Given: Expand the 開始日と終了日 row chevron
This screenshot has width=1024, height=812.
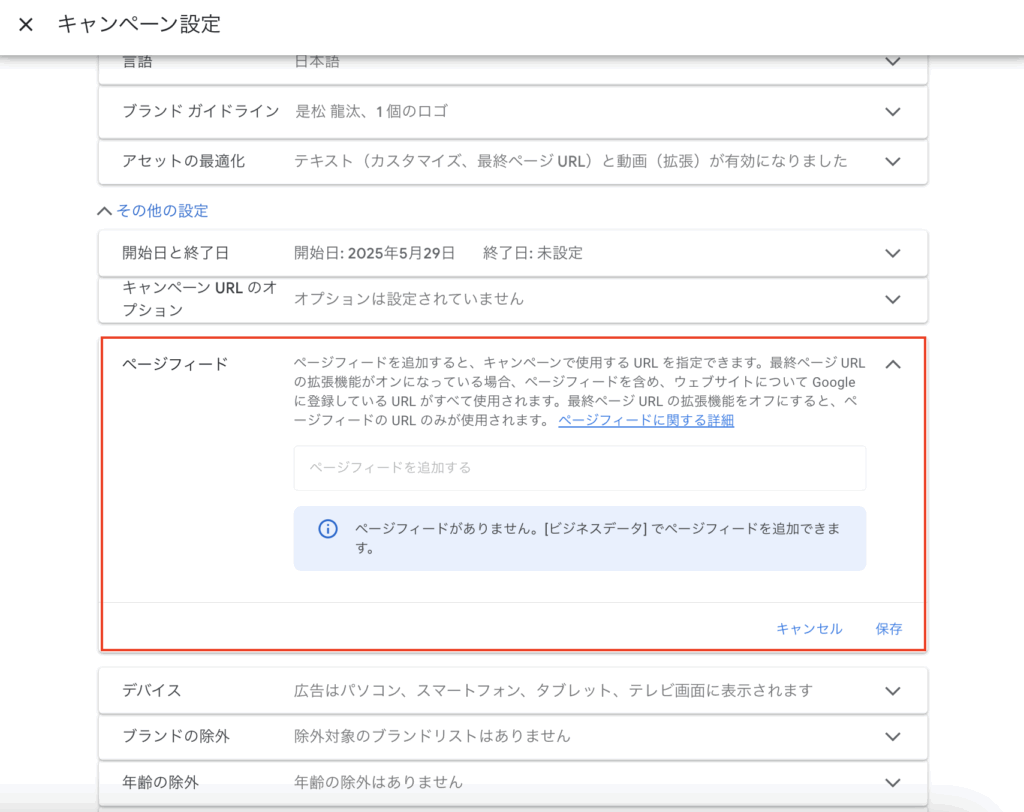Looking at the screenshot, I should 893,253.
